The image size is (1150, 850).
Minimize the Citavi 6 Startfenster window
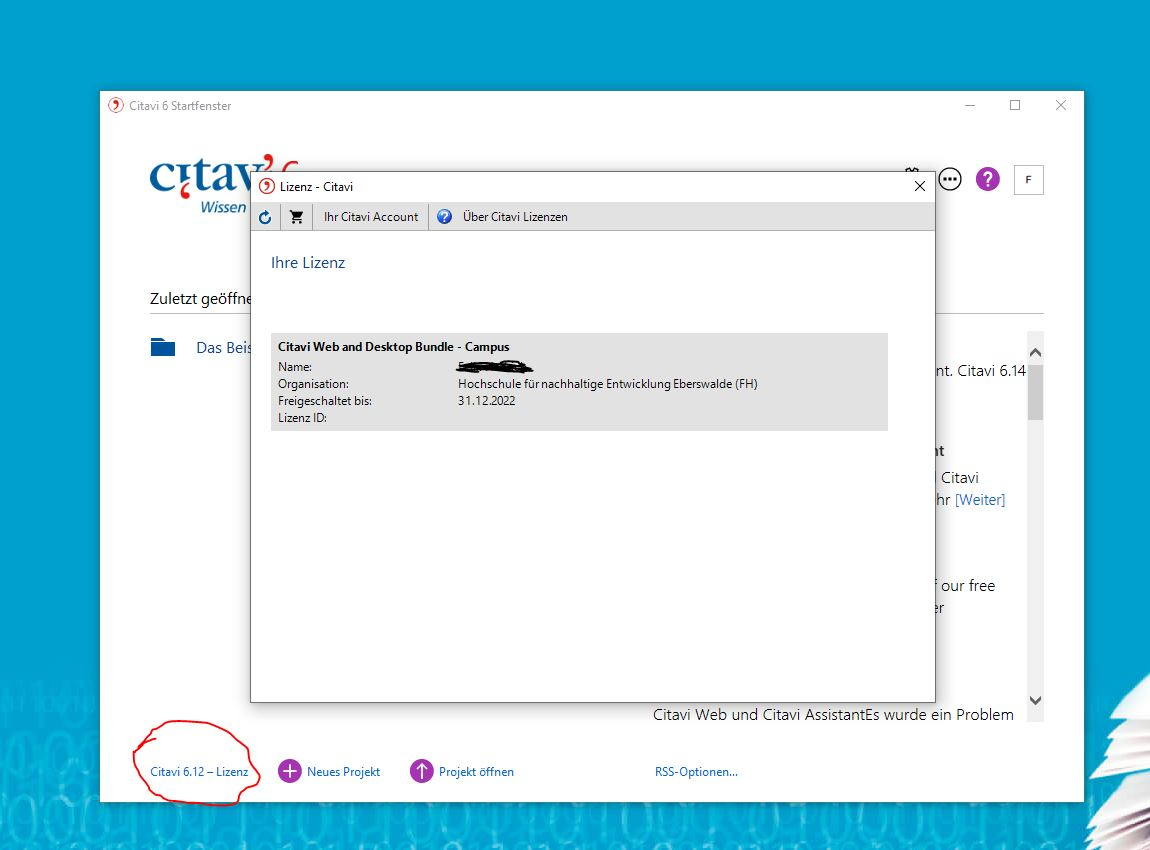(970, 106)
